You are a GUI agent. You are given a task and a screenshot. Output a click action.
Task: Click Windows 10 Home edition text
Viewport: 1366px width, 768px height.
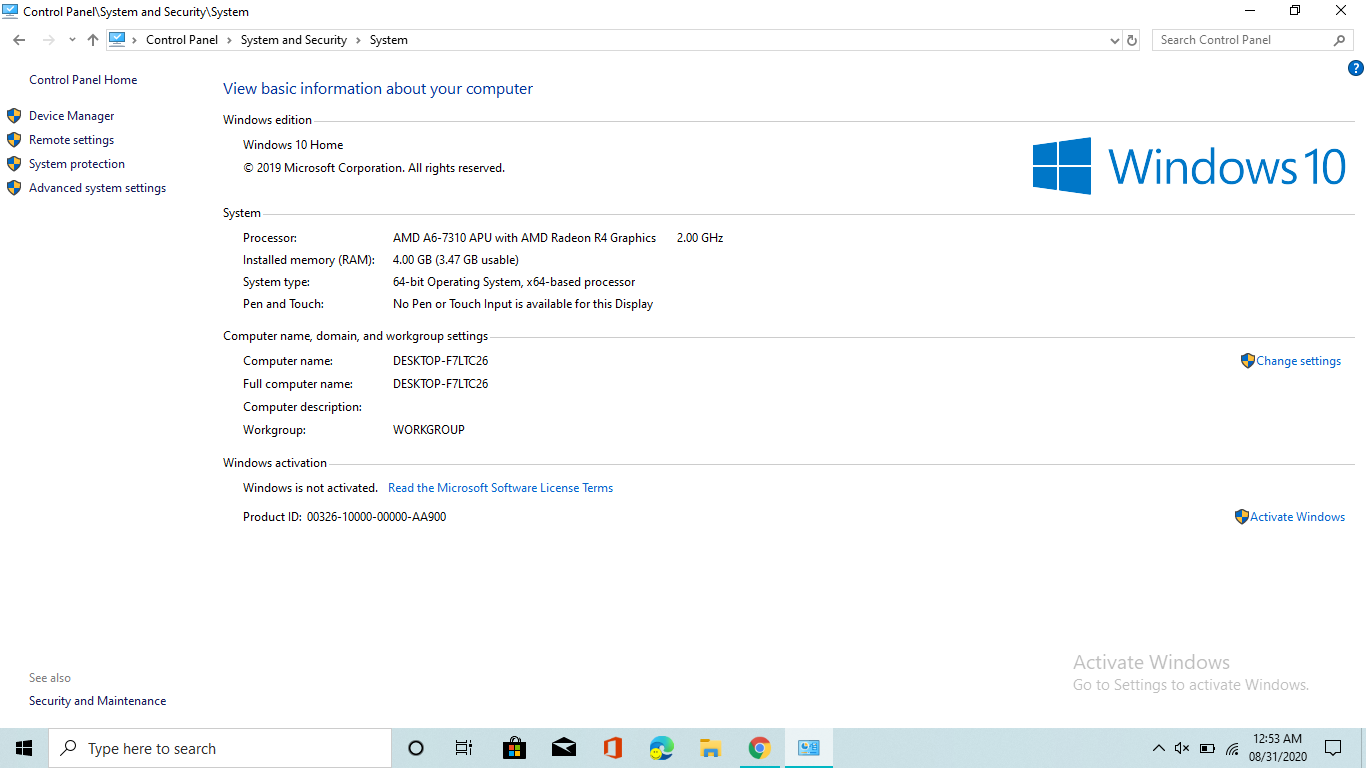point(293,145)
